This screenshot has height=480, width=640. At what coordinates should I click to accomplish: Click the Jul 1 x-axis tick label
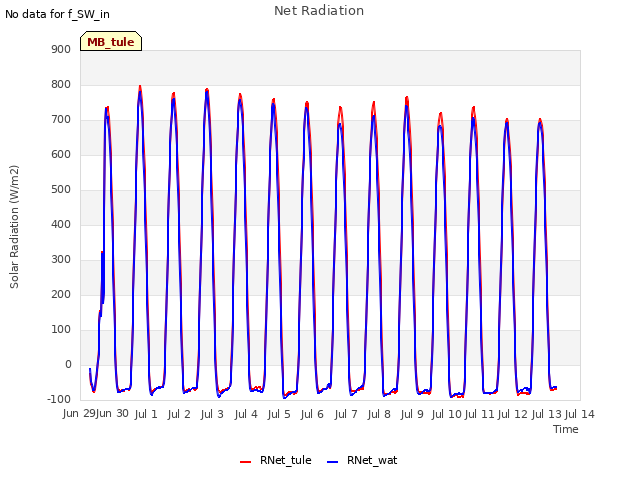[x=146, y=414]
